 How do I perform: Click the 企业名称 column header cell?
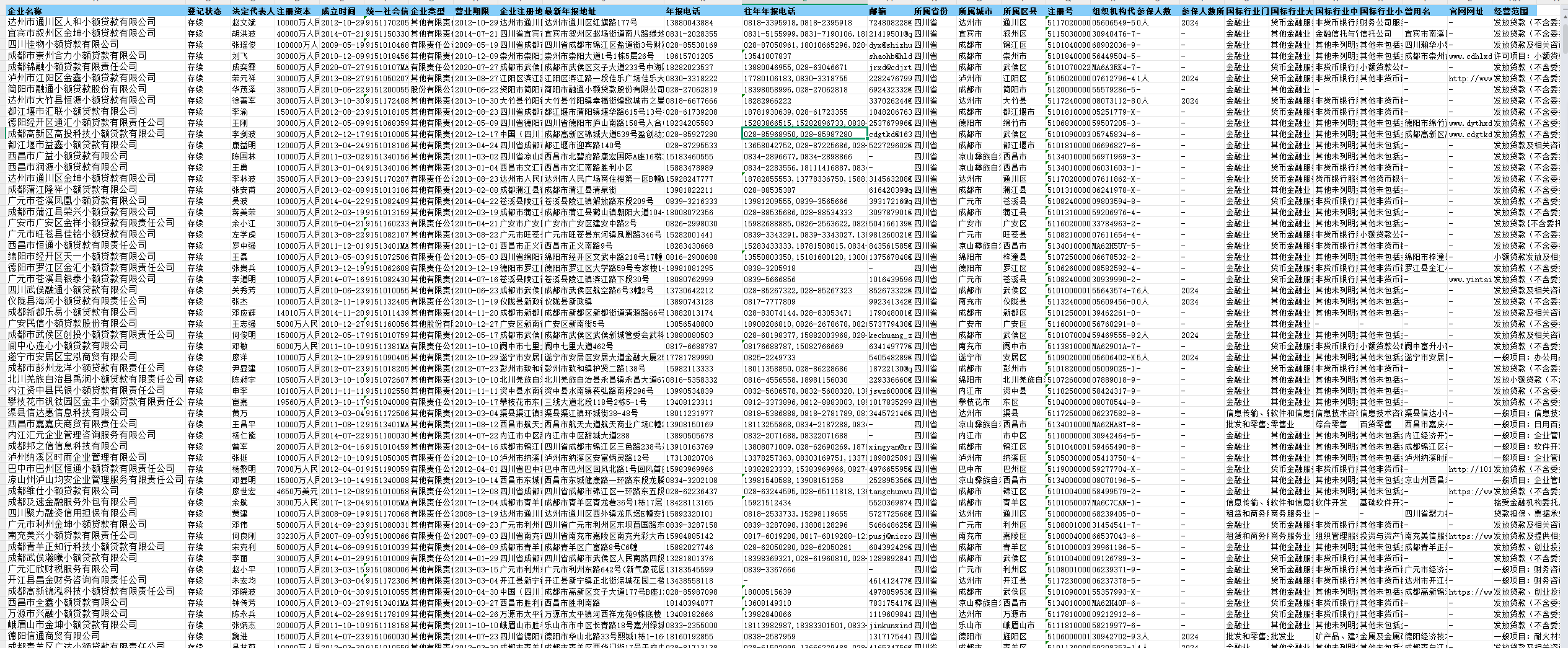25,11
